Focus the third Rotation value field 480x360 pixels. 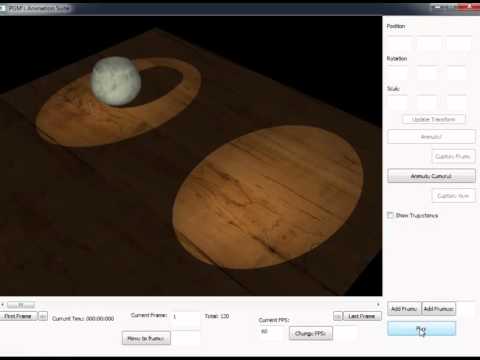(457, 73)
